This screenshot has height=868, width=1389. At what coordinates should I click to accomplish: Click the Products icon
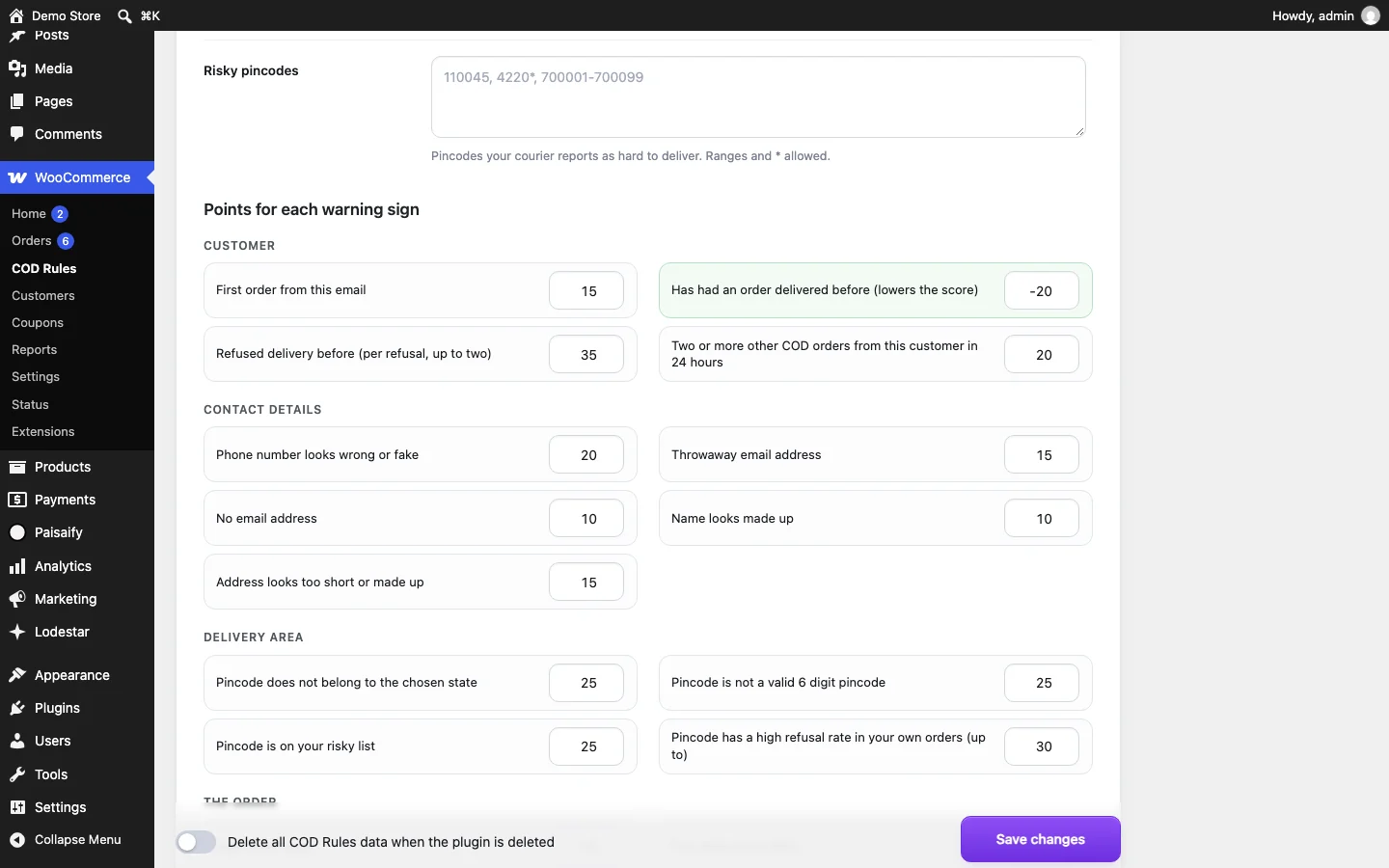(x=17, y=467)
